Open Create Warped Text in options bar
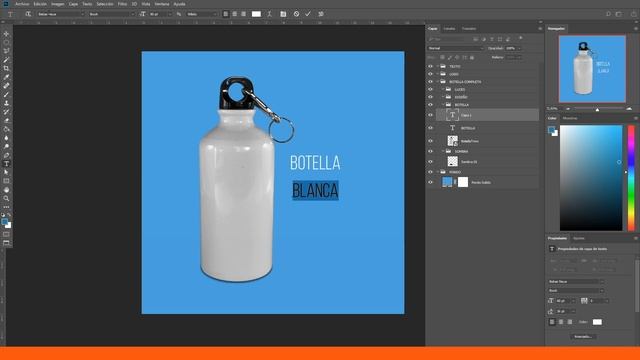This screenshot has width=640, height=360. 269,14
